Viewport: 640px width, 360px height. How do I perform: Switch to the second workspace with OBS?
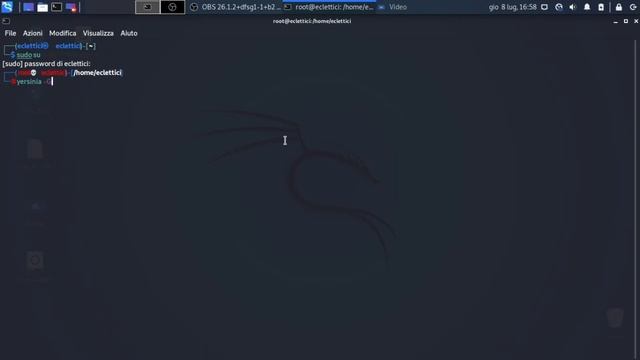pos(172,7)
